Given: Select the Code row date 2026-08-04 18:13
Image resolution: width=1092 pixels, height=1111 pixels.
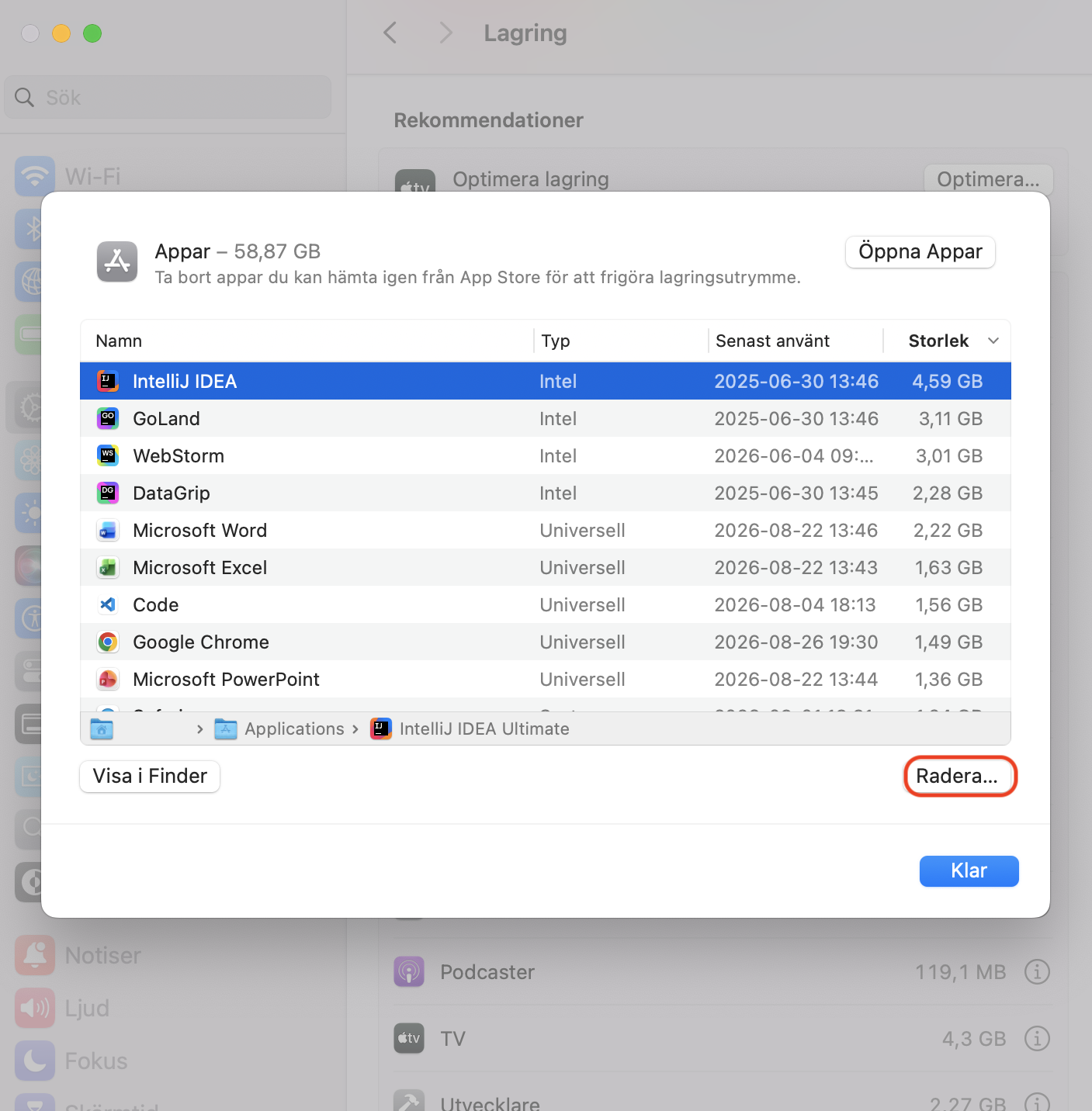Looking at the screenshot, I should pos(795,604).
